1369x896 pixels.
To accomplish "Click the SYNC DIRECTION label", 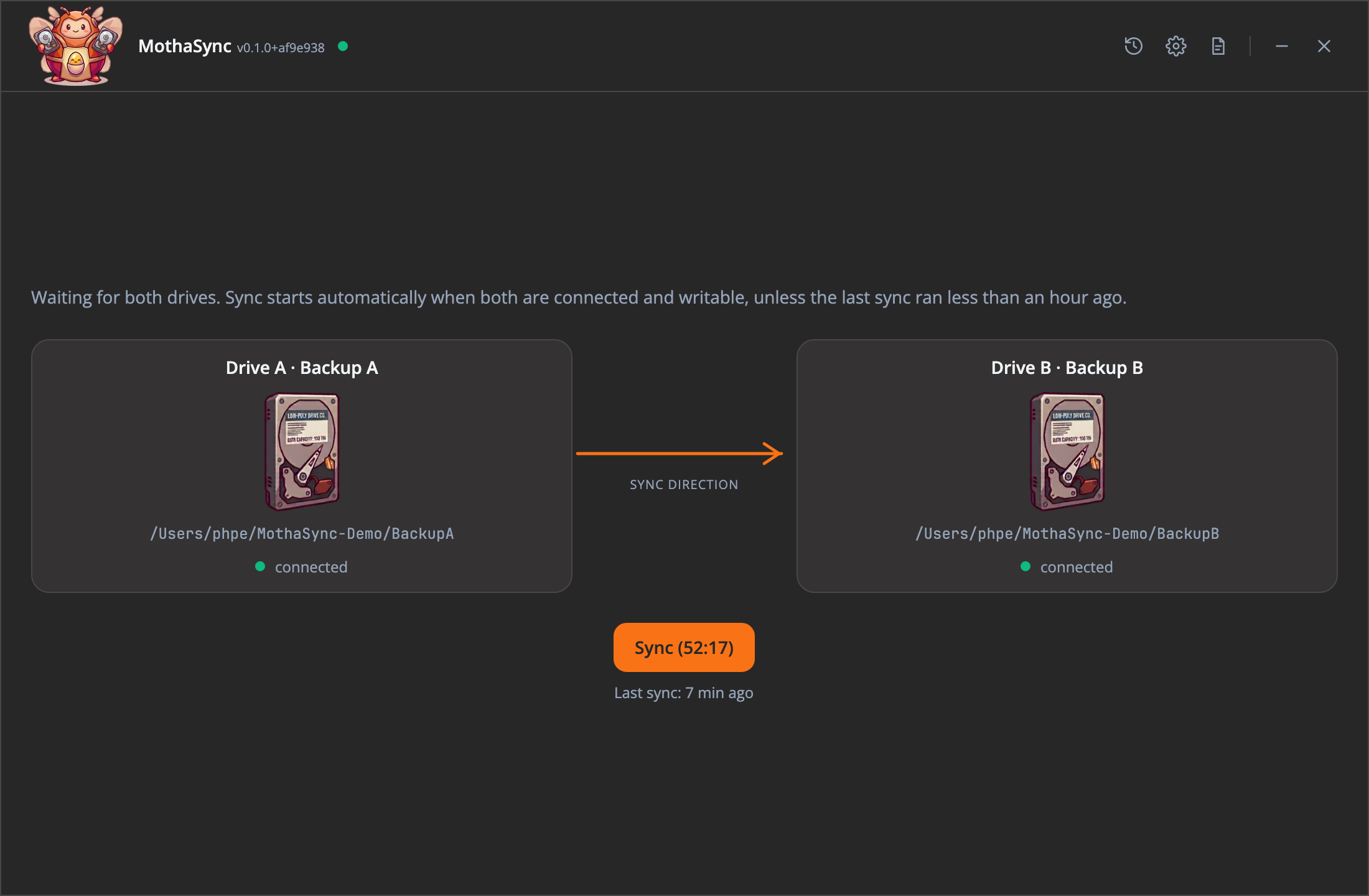I will (684, 485).
